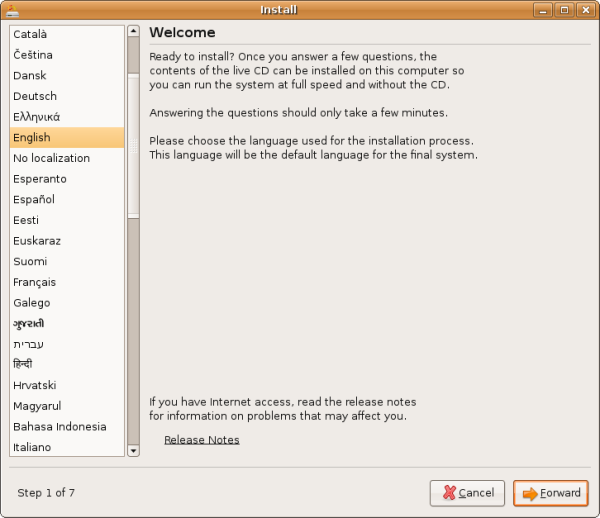Choose Deutsch as the language
Viewport: 600px width, 518px height.
(x=67, y=96)
